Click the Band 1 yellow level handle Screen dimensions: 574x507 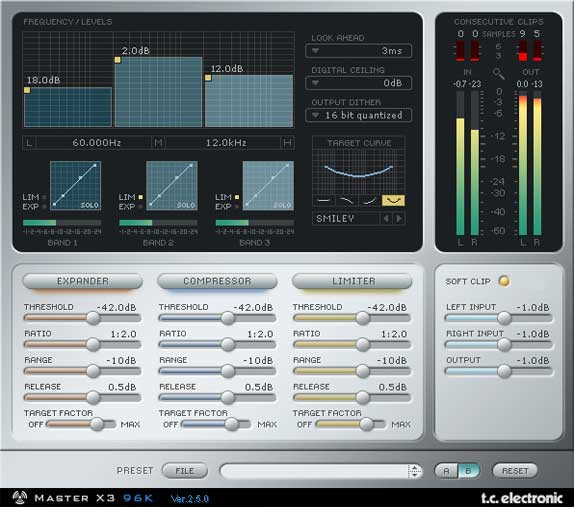pyautogui.click(x=27, y=90)
